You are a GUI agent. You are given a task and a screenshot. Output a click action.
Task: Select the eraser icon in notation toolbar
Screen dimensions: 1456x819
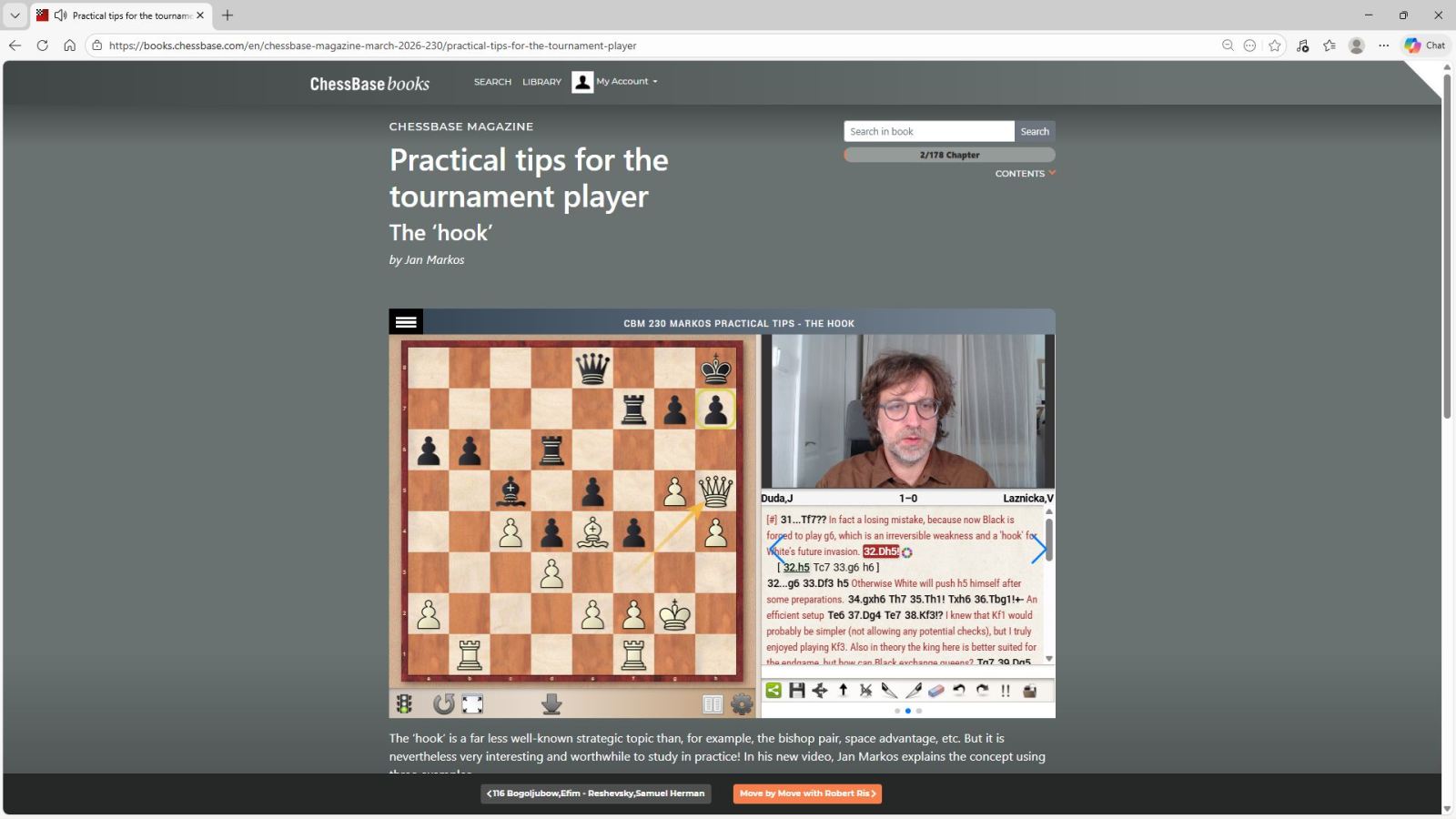[x=936, y=691]
